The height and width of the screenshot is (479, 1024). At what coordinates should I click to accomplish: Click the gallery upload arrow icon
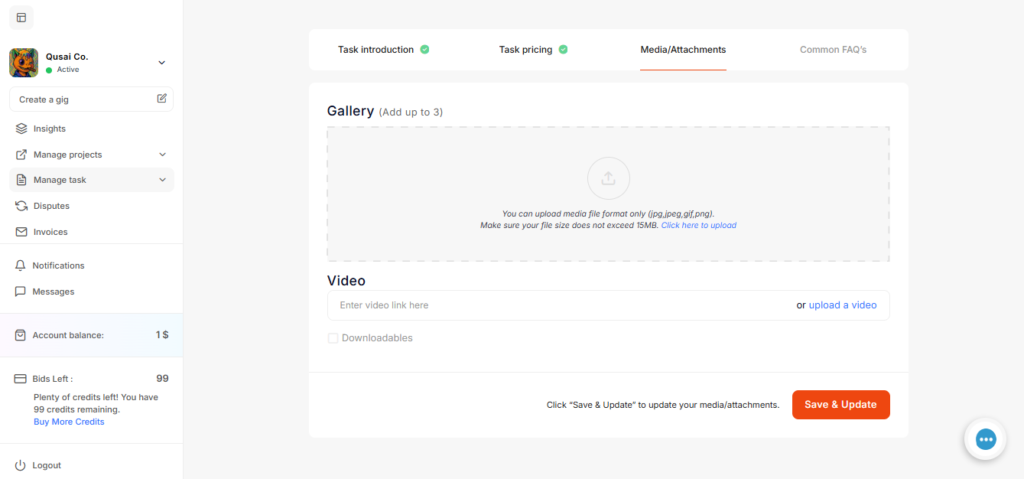click(x=608, y=179)
